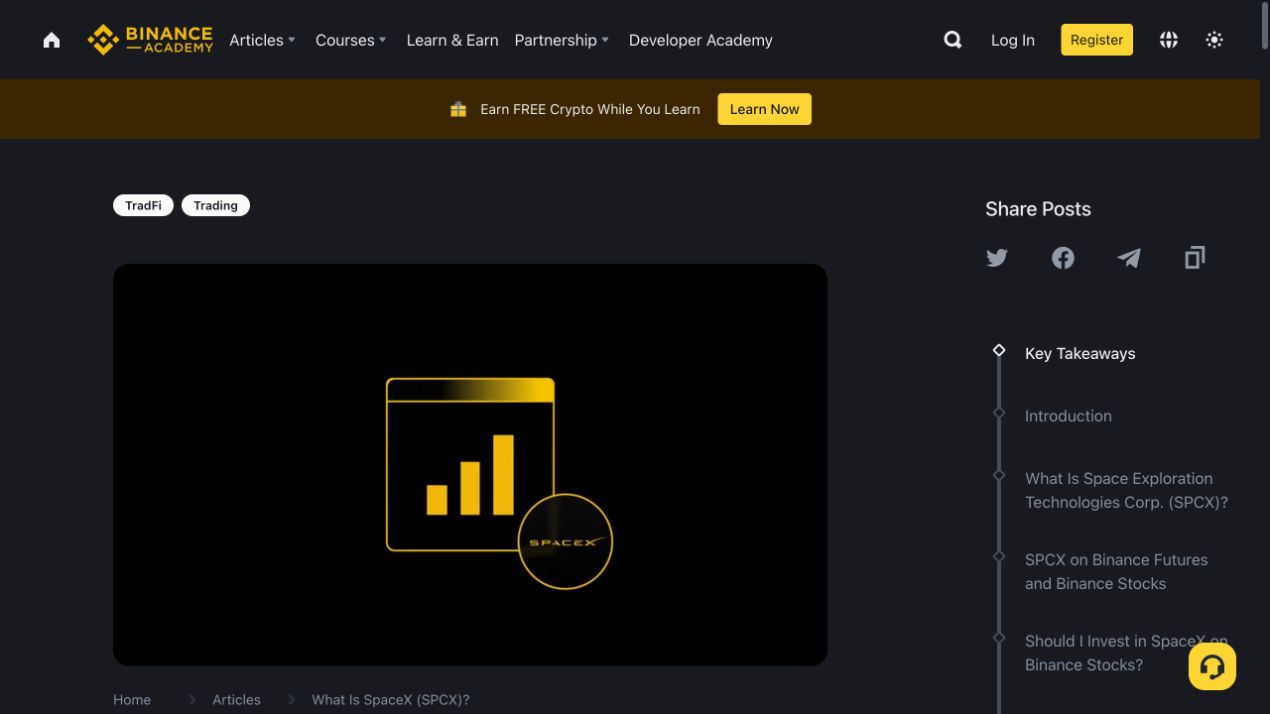Click the Introduction timeline diamond marker

coord(998,413)
